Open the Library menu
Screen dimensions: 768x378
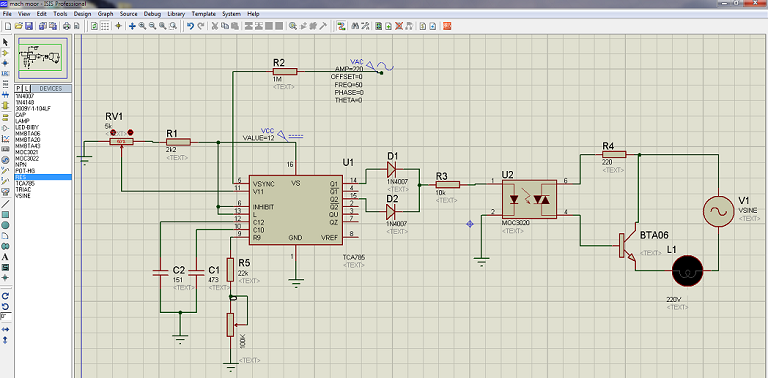[x=176, y=14]
